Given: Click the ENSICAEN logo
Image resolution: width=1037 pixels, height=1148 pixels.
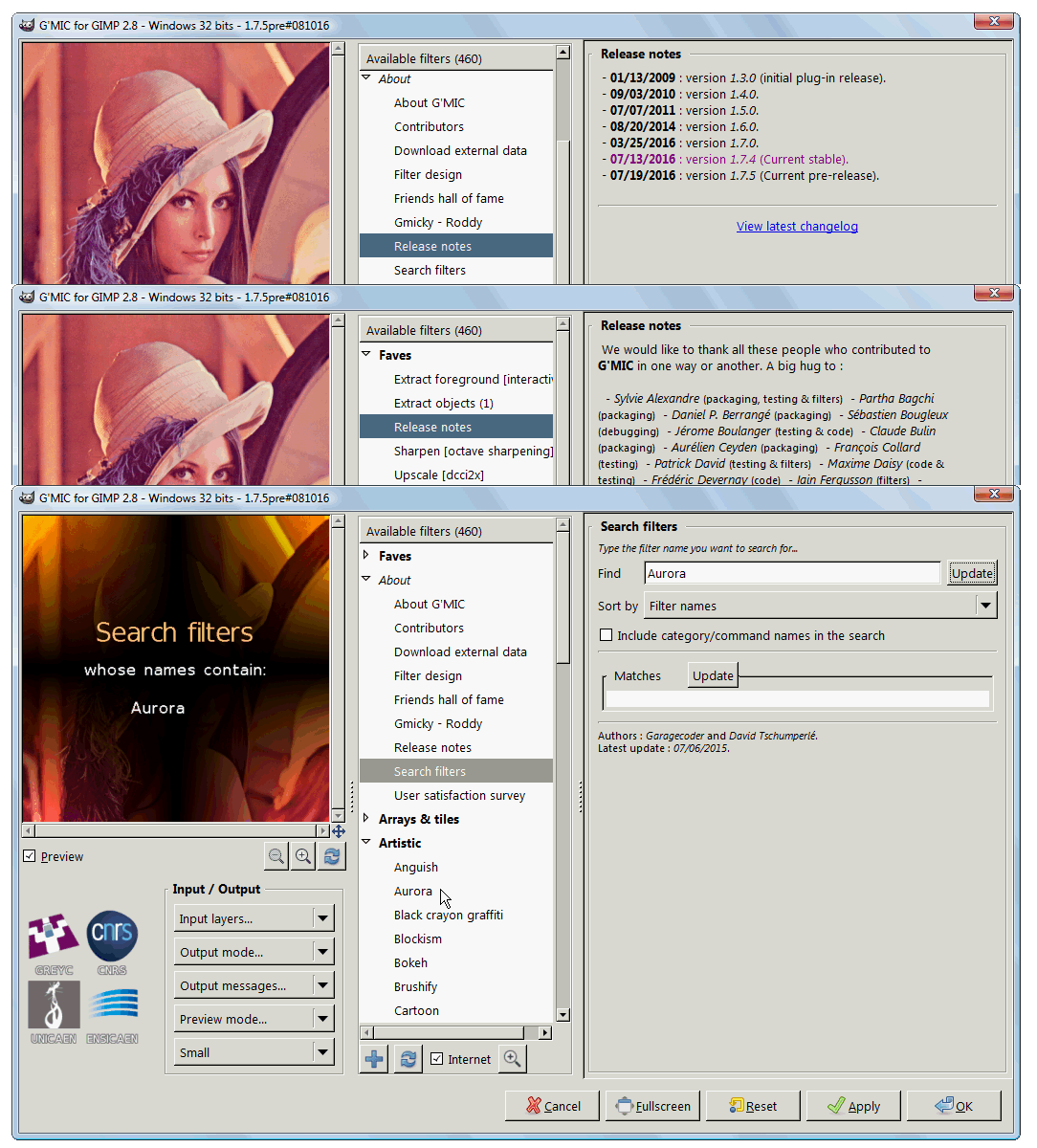Looking at the screenshot, I should coord(112,1012).
